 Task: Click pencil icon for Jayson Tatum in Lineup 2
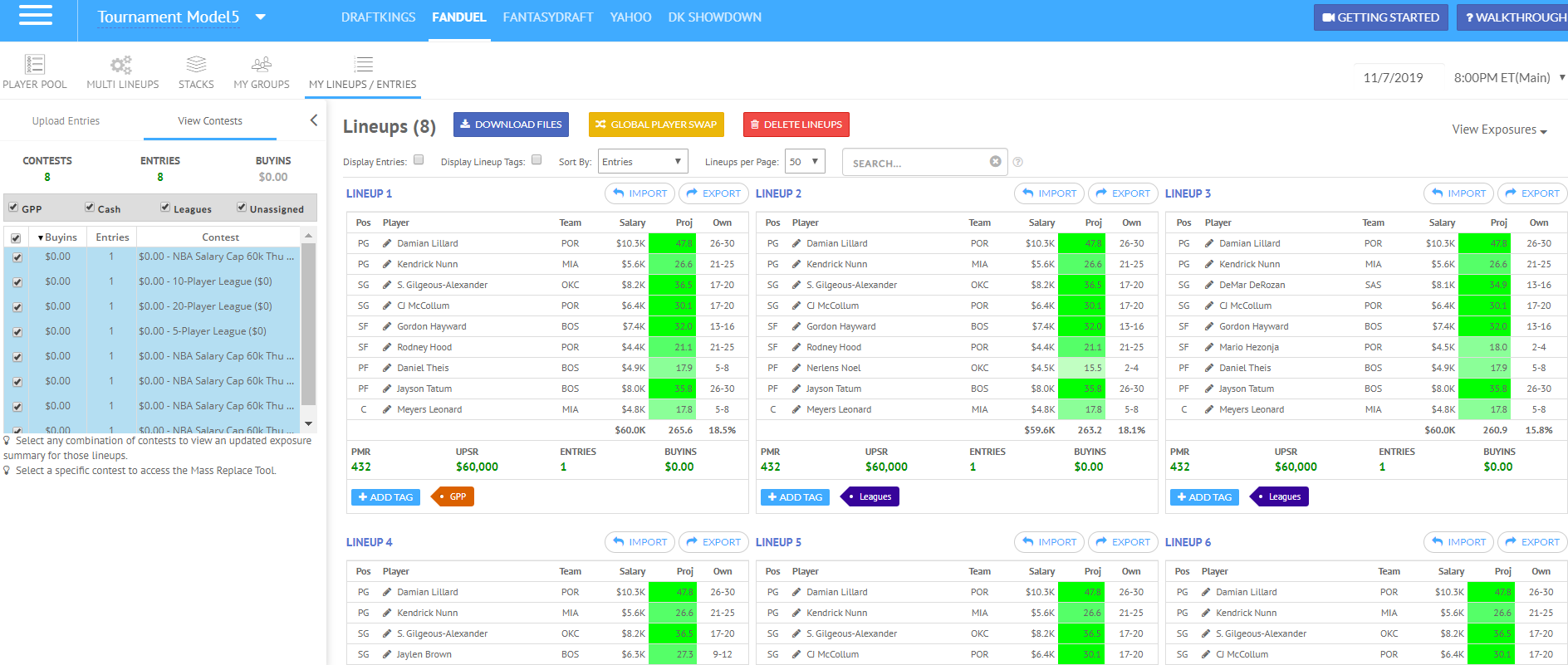point(796,389)
